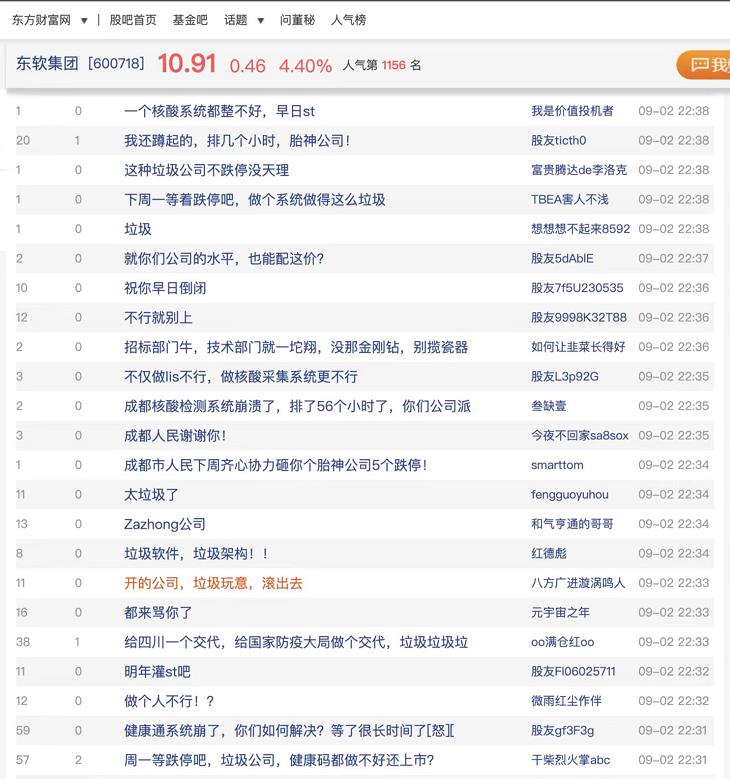This screenshot has width=730, height=779.
Task: View user profile 干柴烈火掌abc
Action: coord(570,760)
